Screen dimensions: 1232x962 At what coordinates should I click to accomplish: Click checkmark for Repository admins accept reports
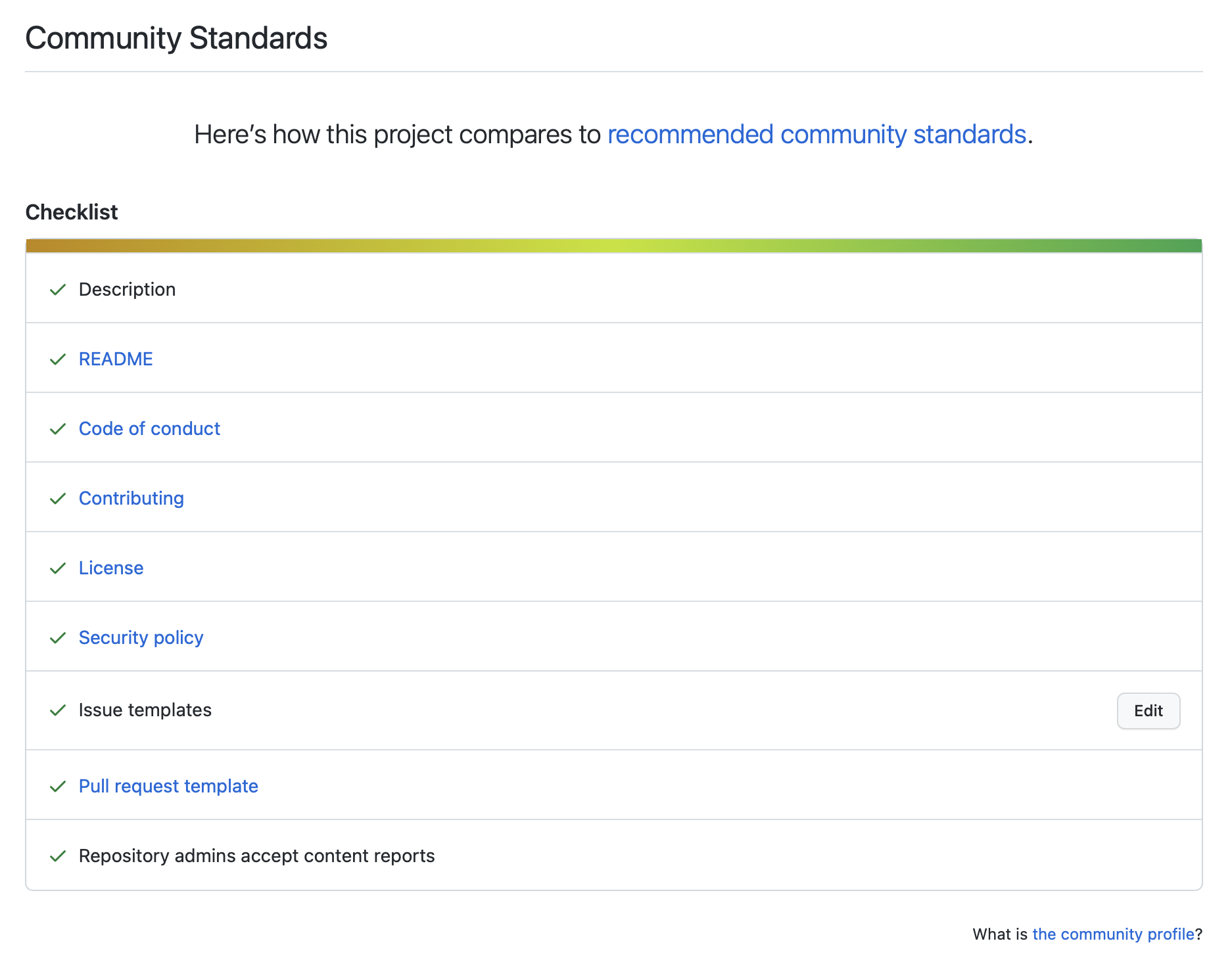tap(58, 856)
